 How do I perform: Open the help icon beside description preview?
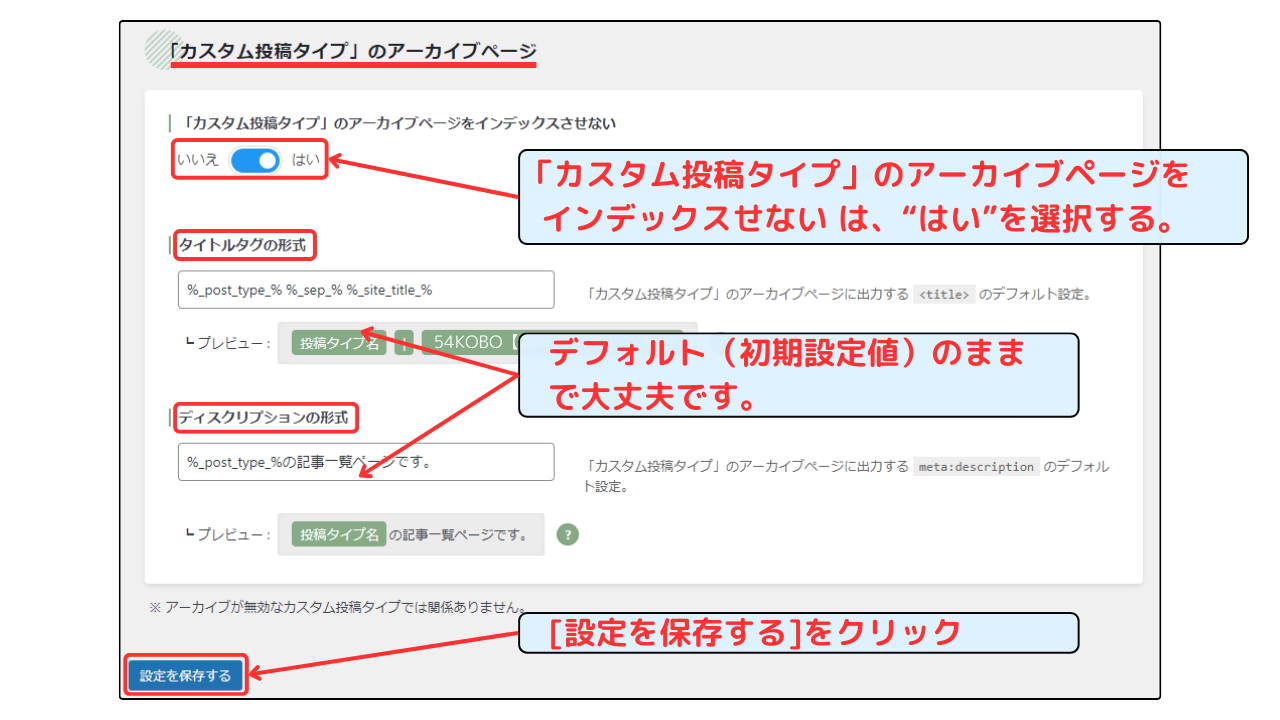pyautogui.click(x=568, y=534)
